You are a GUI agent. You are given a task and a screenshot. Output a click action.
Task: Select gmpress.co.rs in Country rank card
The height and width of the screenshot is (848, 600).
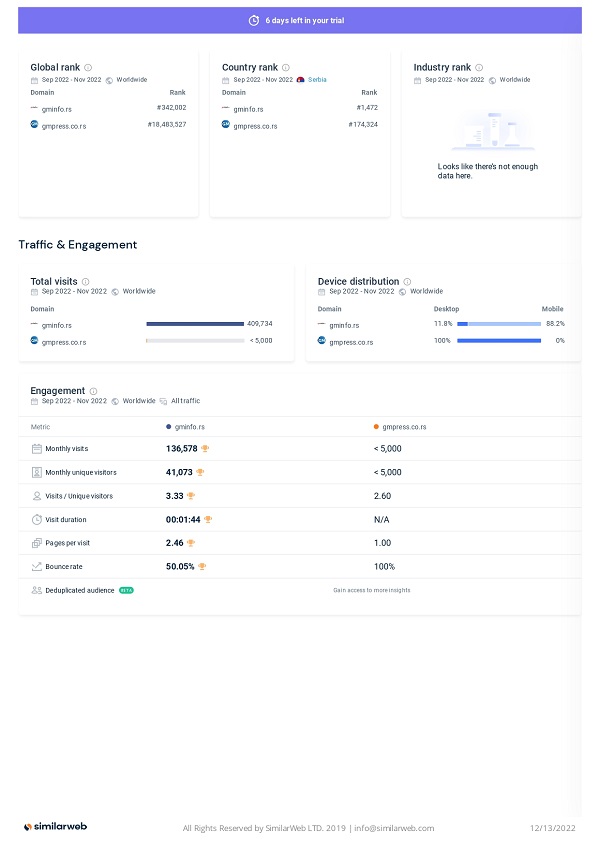[255, 125]
